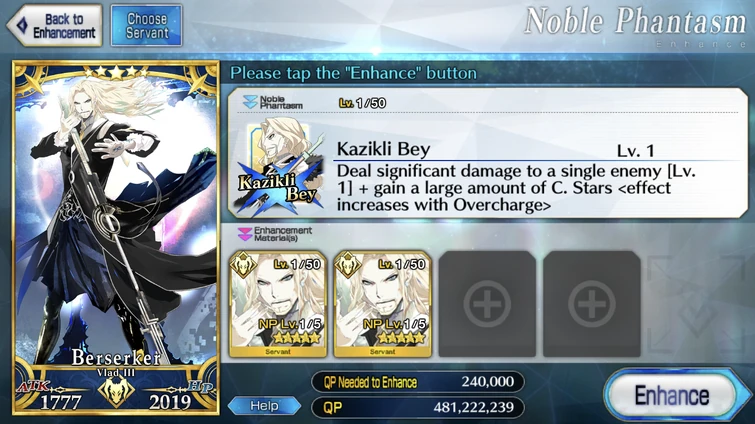Tap class icon on second material card
The width and height of the screenshot is (755, 424).
click(348, 265)
